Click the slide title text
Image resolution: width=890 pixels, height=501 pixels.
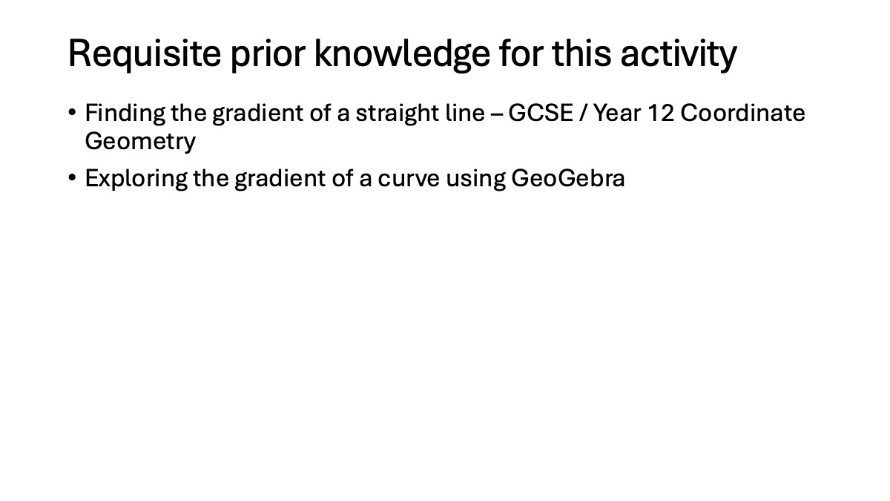click(401, 54)
